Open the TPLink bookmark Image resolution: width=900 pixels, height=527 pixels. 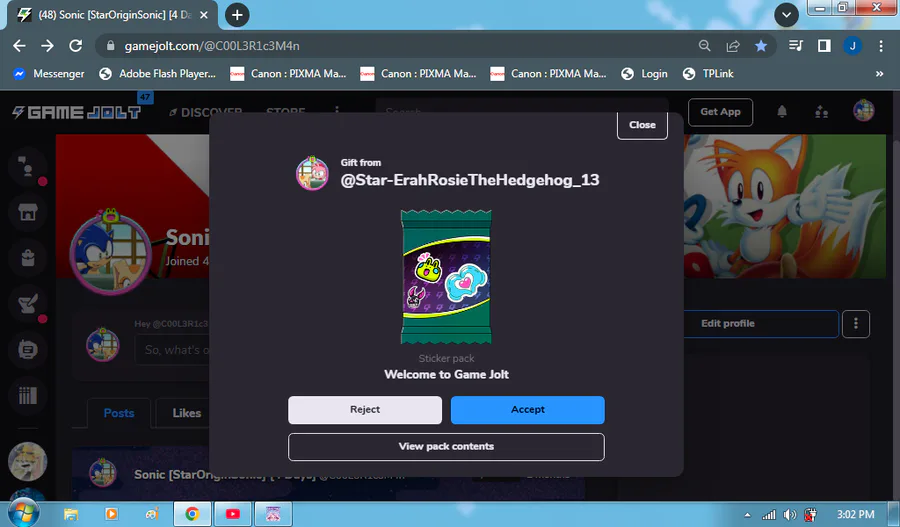pyautogui.click(x=708, y=73)
